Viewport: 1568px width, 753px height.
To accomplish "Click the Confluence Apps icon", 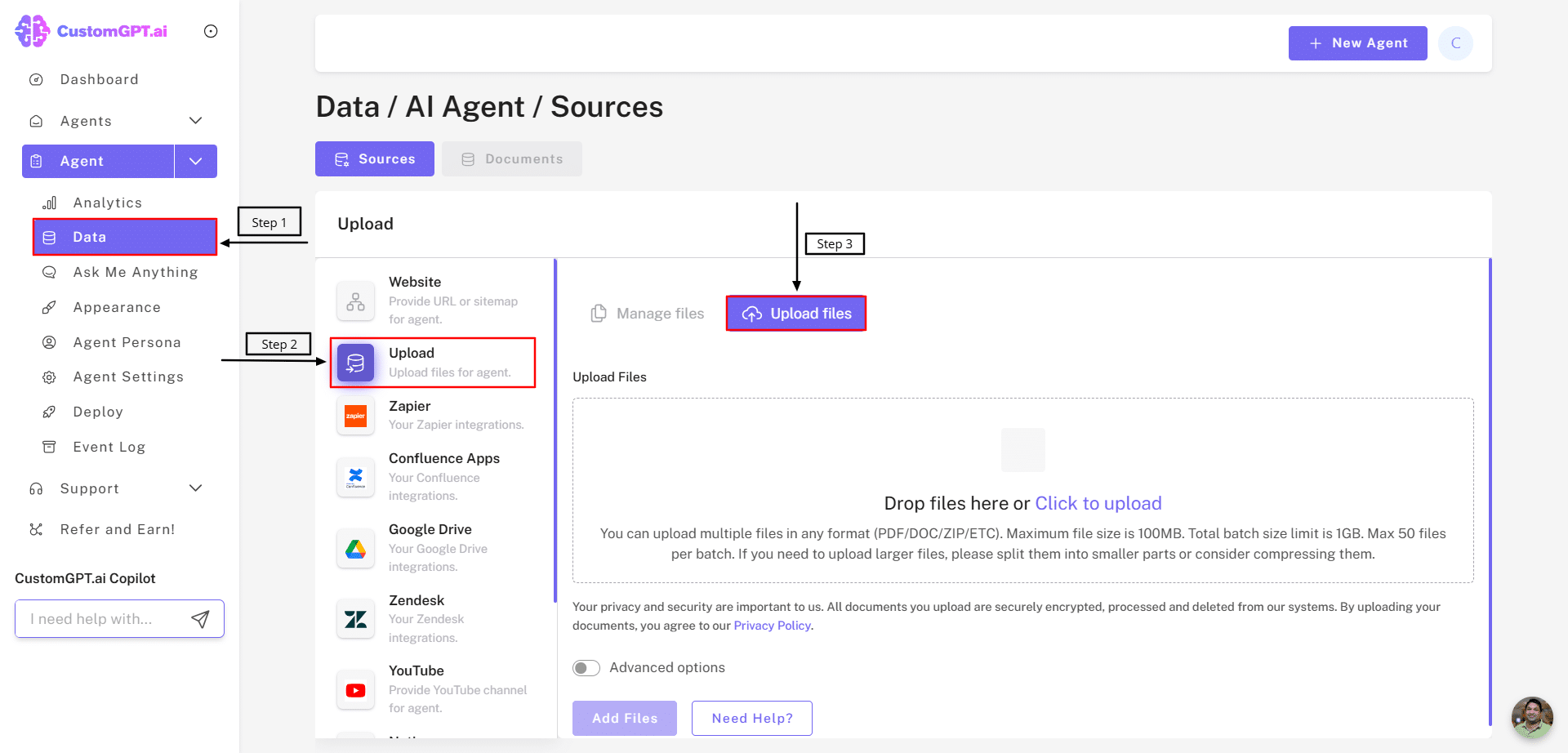I will click(x=355, y=477).
